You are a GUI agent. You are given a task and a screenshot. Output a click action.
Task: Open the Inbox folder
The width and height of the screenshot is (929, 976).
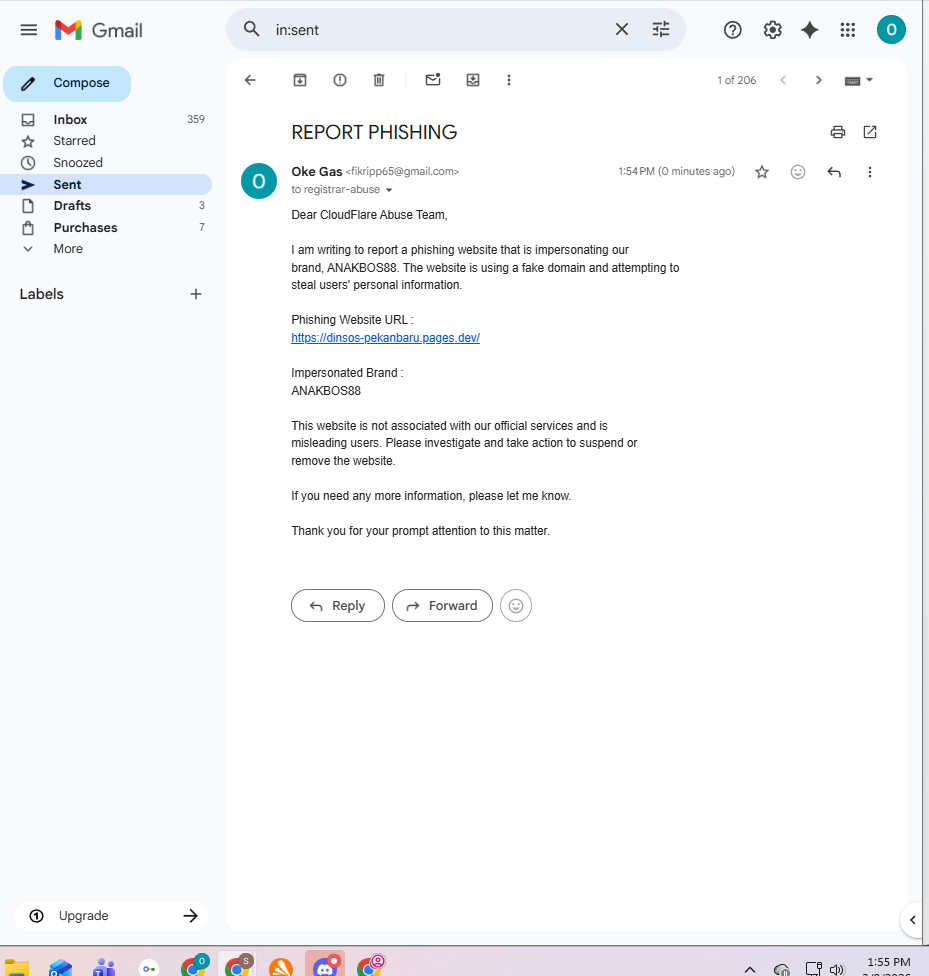tap(106, 120)
